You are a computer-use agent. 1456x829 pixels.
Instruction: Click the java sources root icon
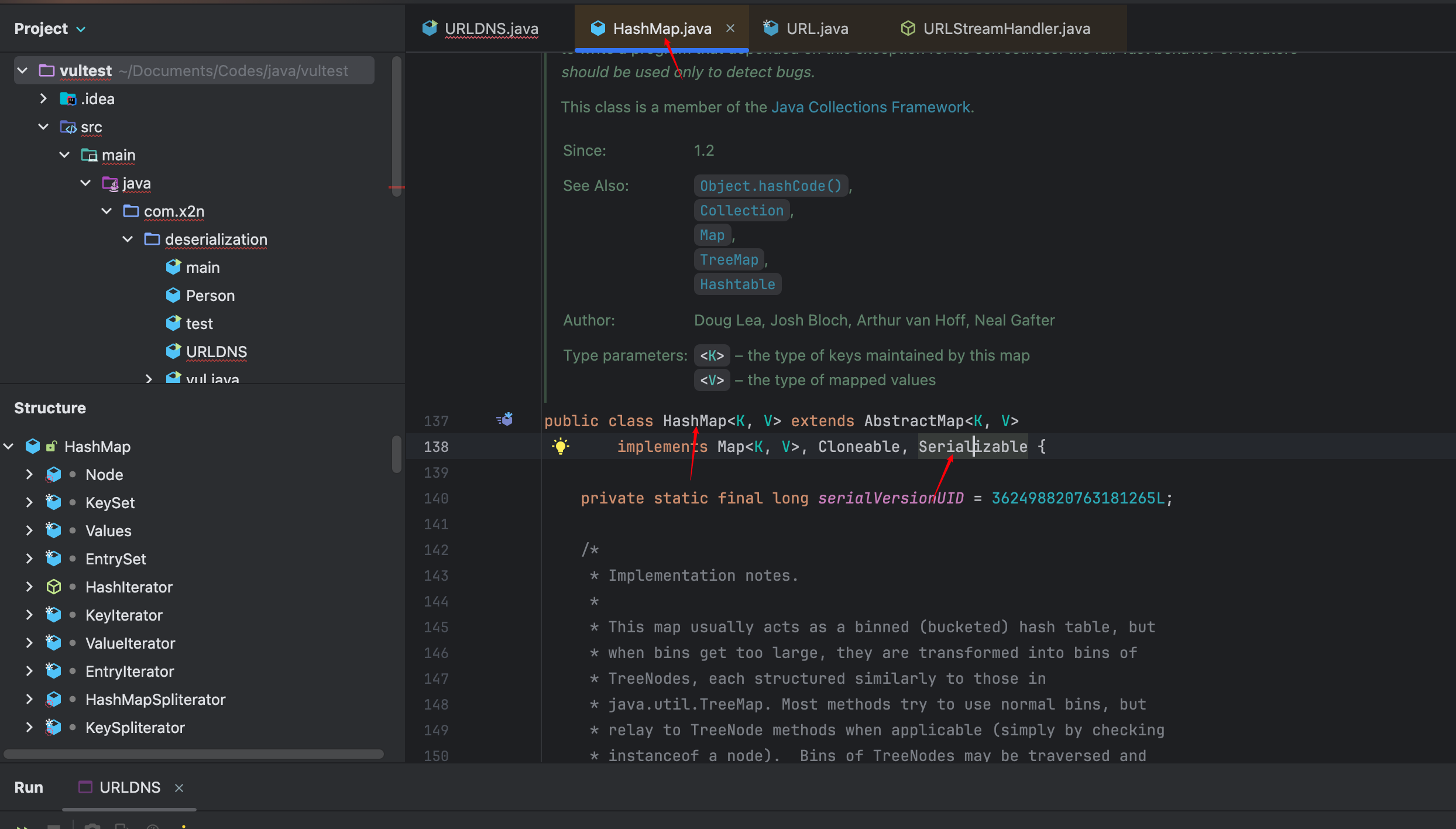pyautogui.click(x=110, y=183)
